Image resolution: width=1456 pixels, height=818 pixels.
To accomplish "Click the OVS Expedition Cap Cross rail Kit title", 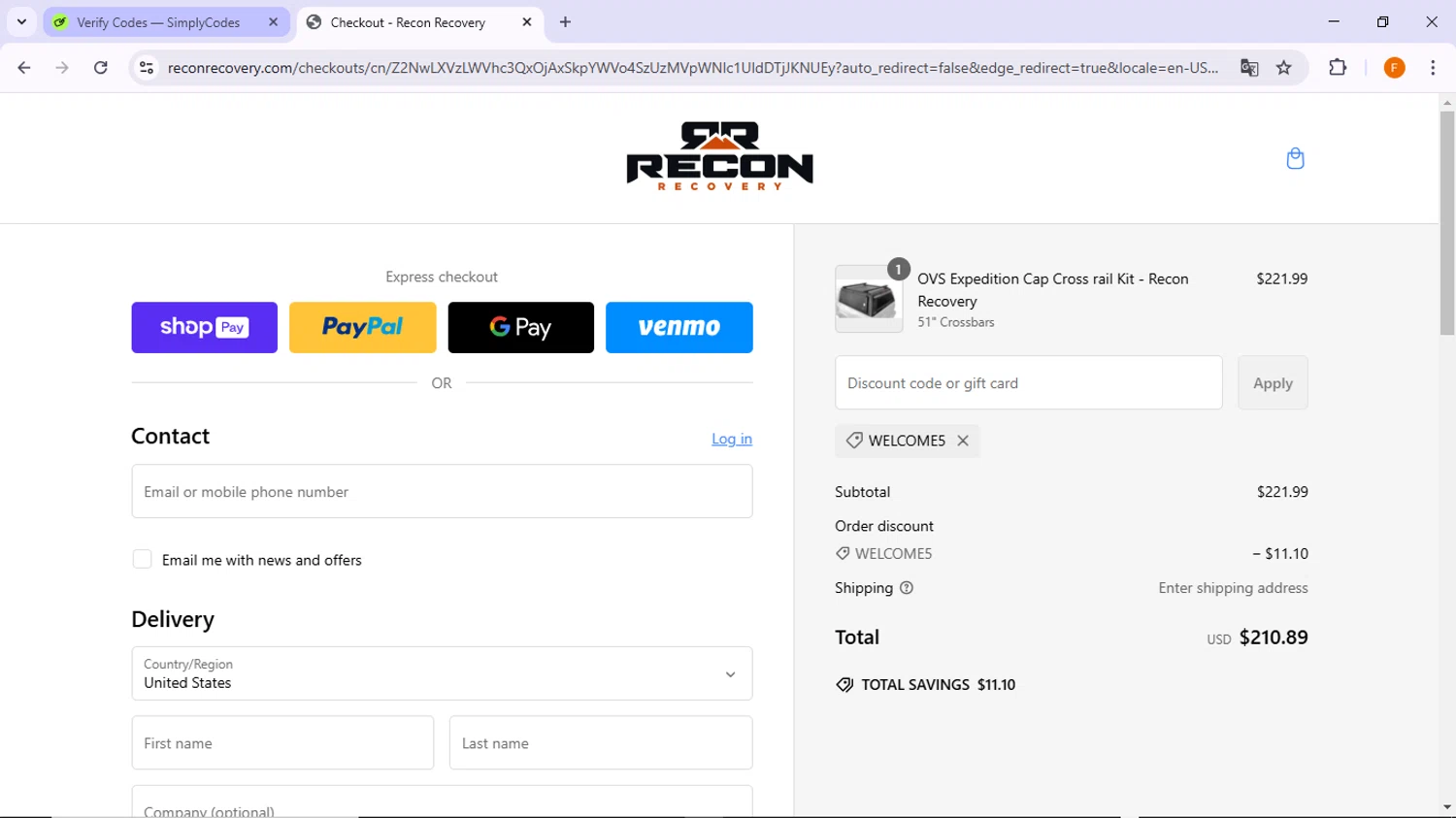I will (1053, 289).
